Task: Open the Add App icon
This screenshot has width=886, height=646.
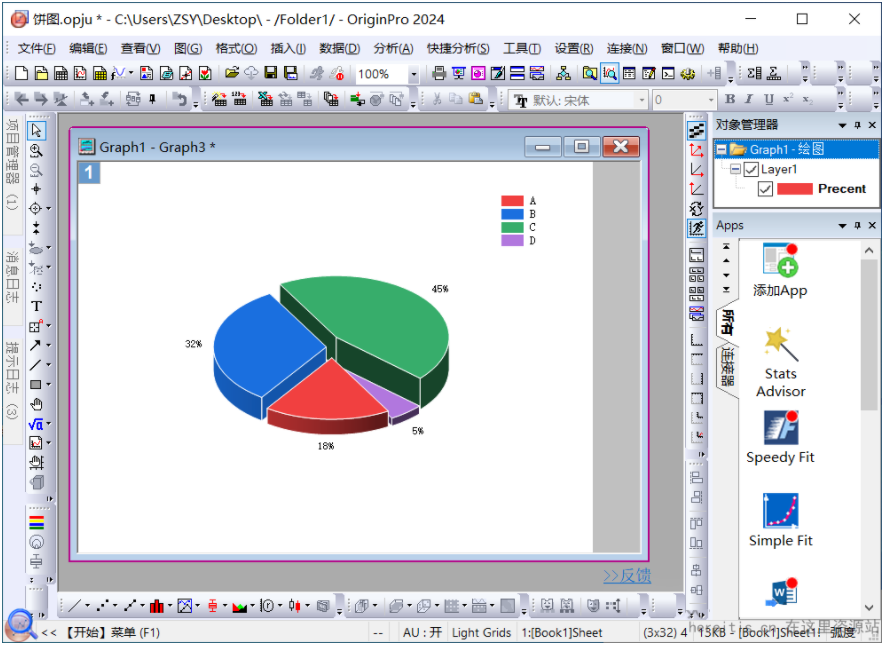Action: coord(780,270)
